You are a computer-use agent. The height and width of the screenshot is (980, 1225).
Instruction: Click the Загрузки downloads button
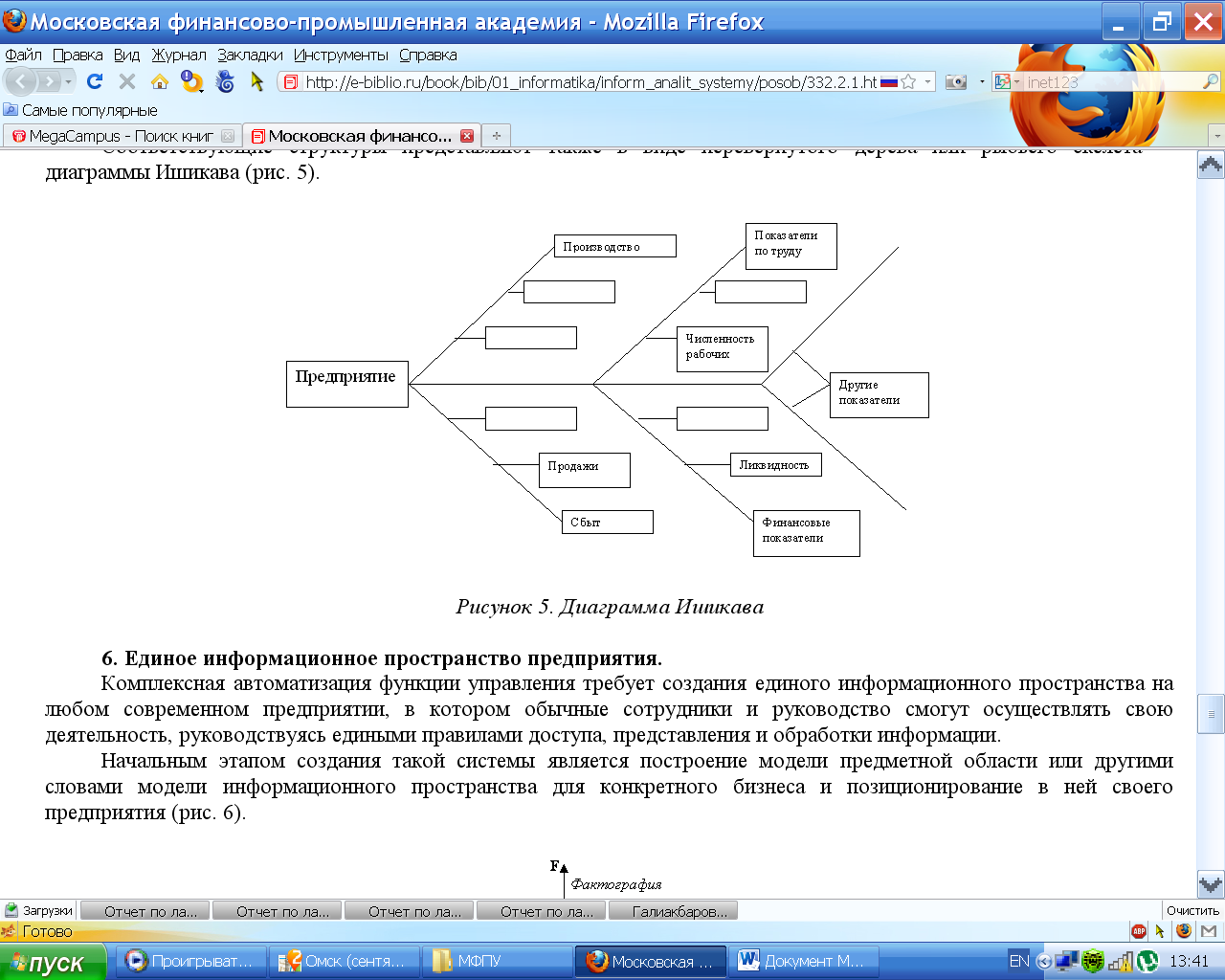pyautogui.click(x=38, y=910)
